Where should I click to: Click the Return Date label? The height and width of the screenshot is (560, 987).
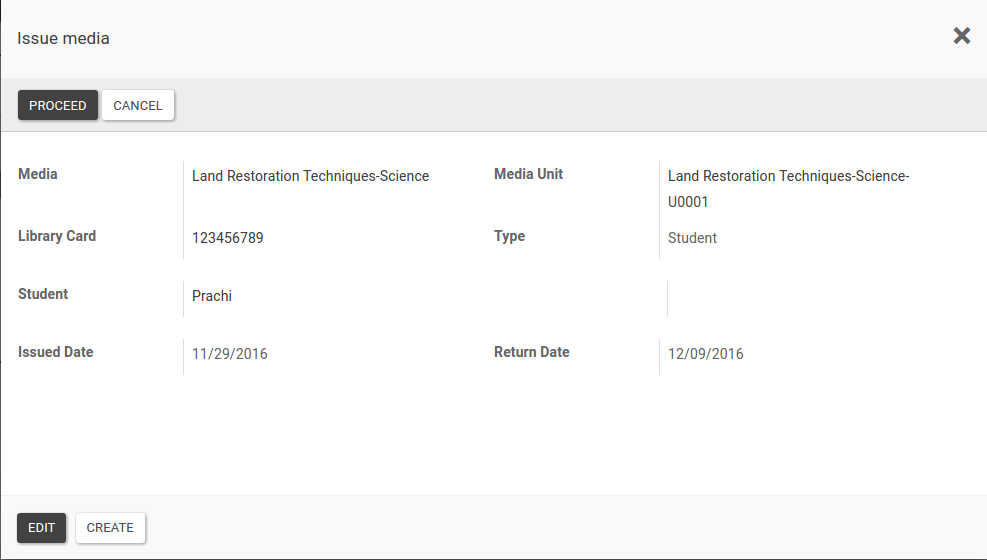point(532,352)
